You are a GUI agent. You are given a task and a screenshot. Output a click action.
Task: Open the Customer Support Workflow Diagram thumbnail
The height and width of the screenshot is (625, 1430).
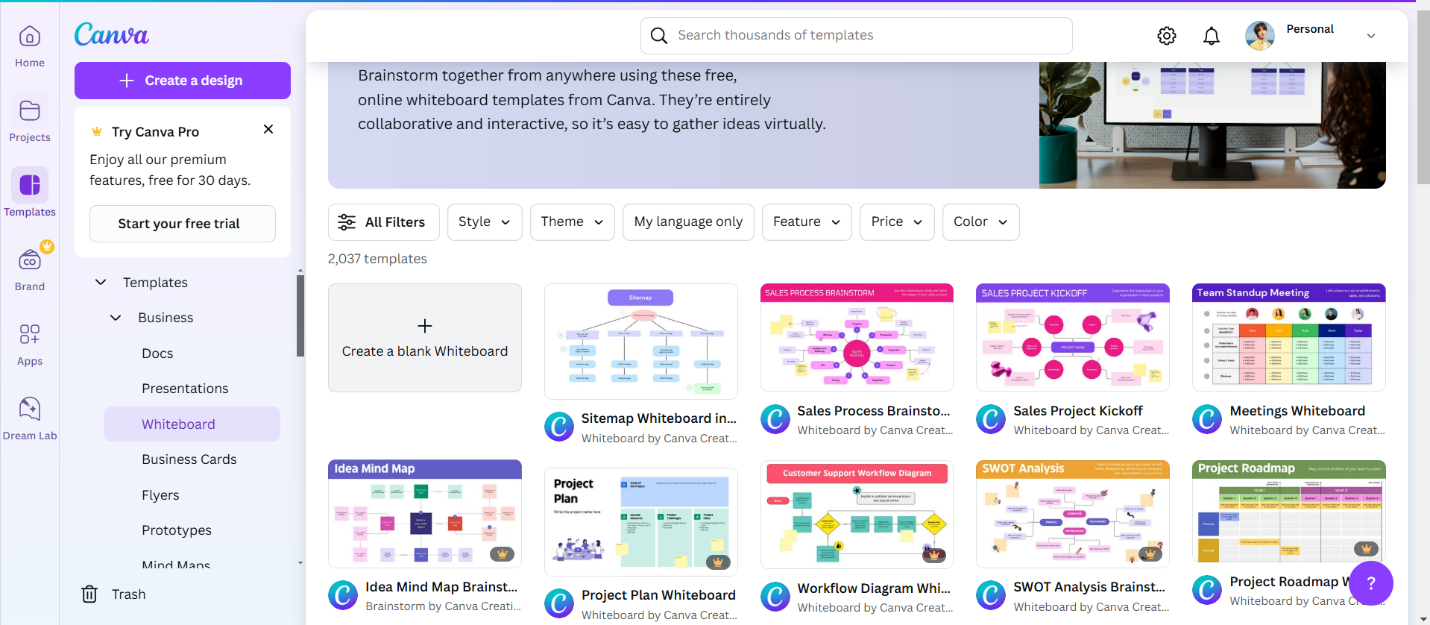(x=857, y=515)
